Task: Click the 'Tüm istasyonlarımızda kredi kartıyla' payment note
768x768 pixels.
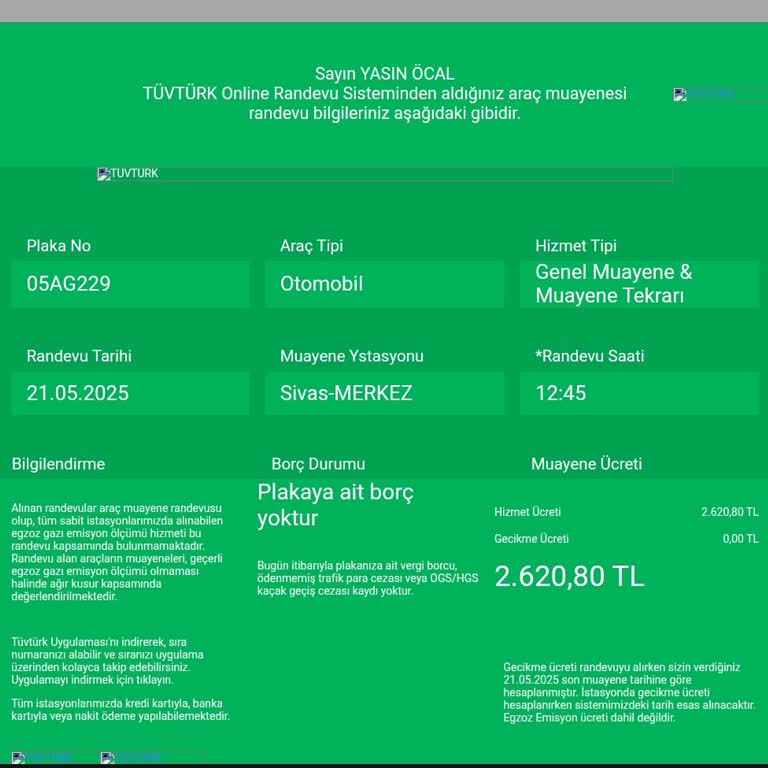Action: 120,710
